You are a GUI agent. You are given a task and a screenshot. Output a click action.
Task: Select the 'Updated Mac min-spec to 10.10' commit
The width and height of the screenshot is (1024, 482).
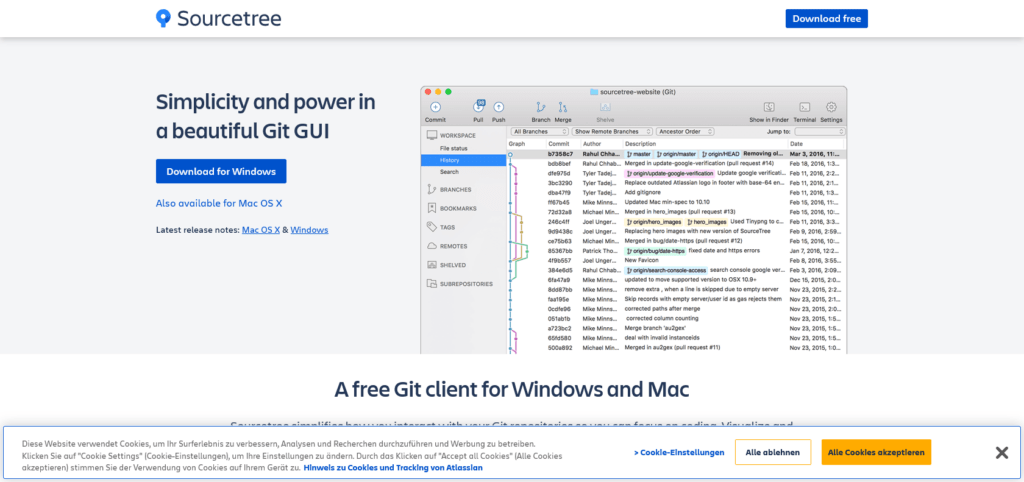[x=677, y=202]
